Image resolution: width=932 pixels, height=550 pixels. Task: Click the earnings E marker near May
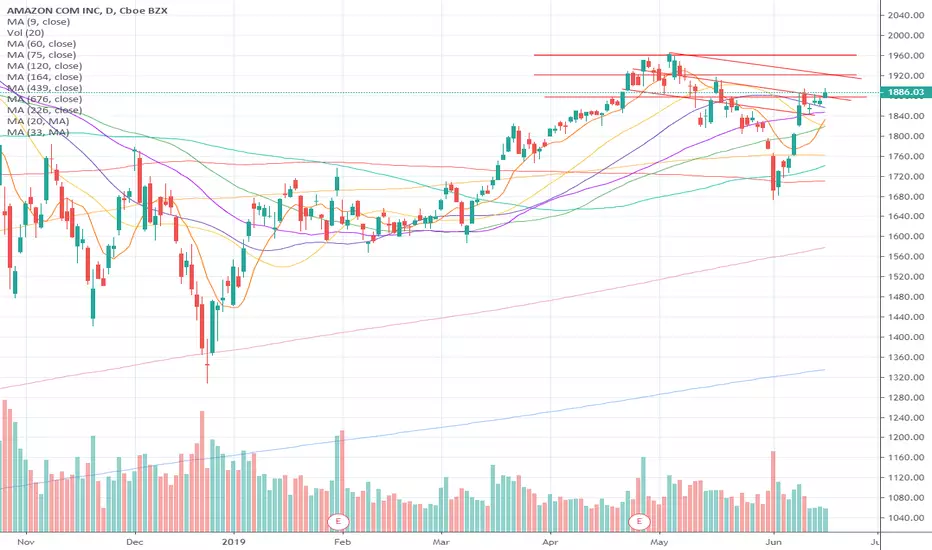tap(640, 522)
